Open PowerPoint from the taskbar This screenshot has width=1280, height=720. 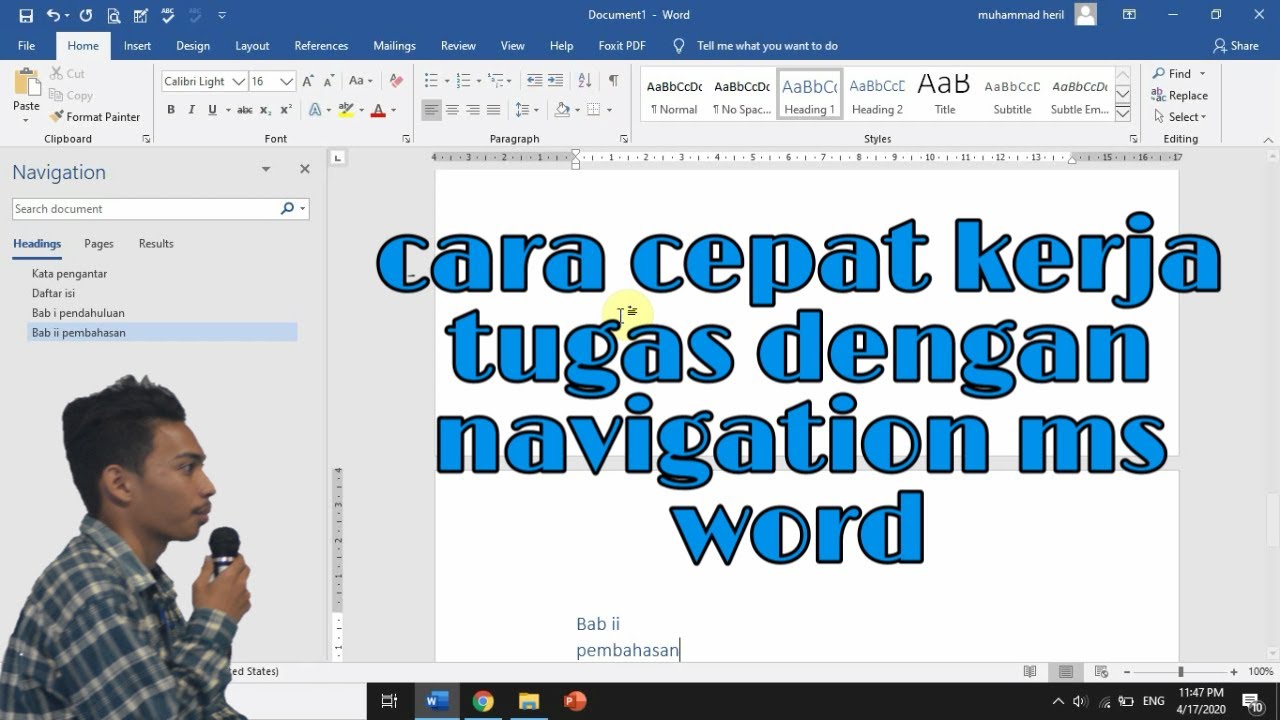[575, 701]
